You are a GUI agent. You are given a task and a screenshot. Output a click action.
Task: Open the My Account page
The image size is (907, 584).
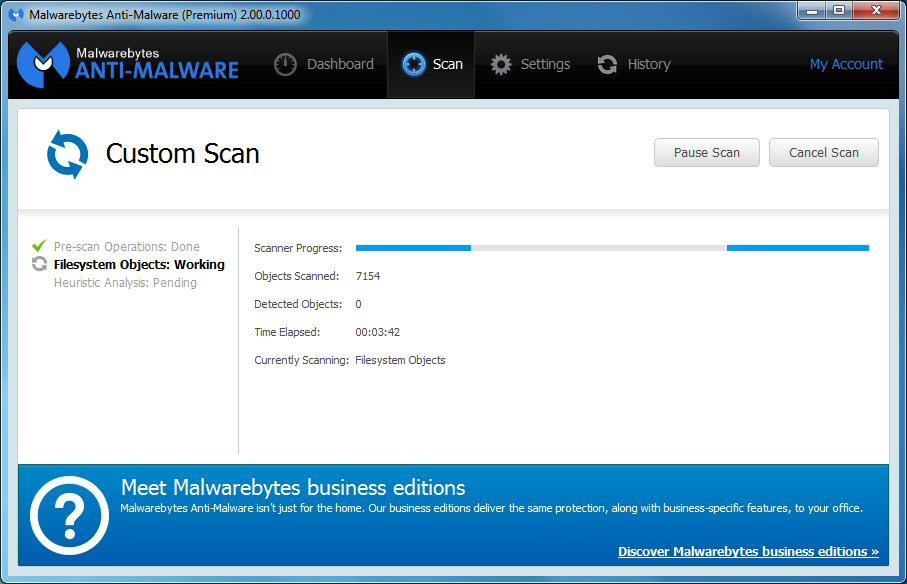[846, 63]
